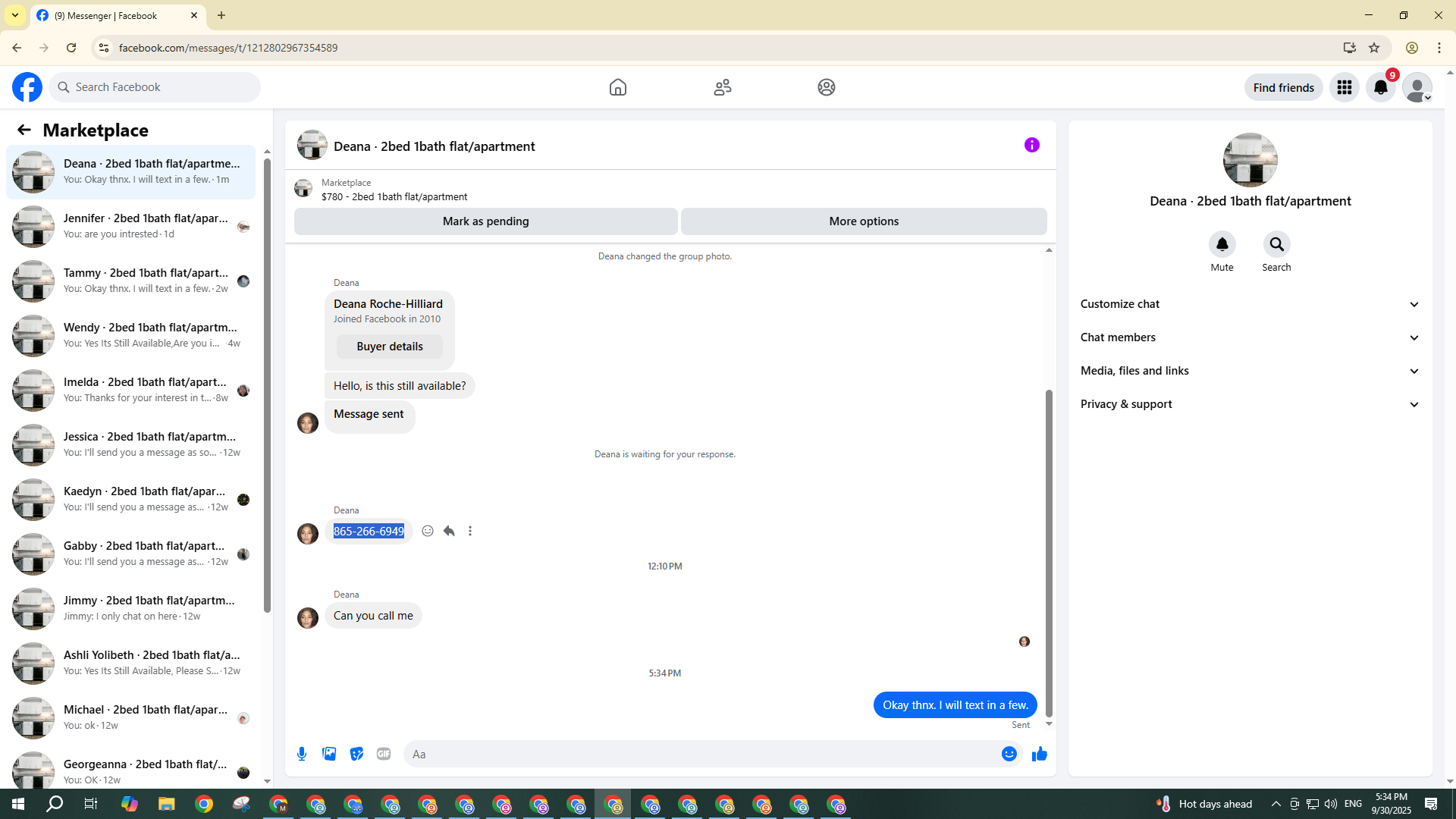The width and height of the screenshot is (1456, 819).
Task: Focus the Search Facebook field
Action: (x=155, y=87)
